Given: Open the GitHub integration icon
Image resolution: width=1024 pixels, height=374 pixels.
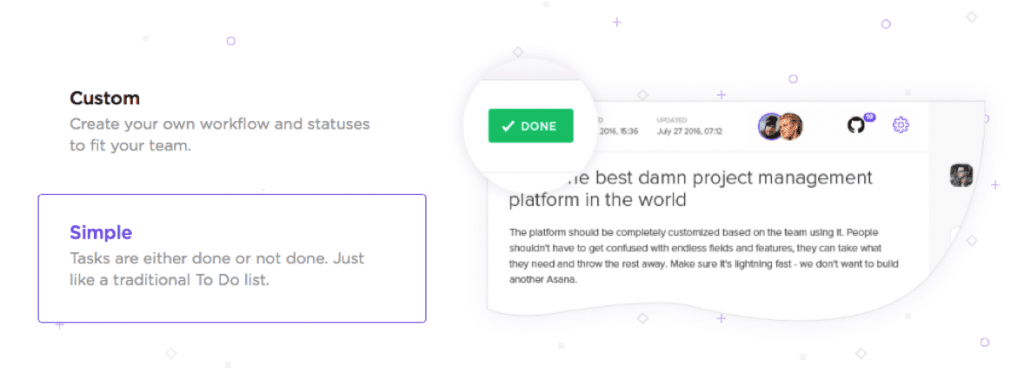Looking at the screenshot, I should point(856,125).
